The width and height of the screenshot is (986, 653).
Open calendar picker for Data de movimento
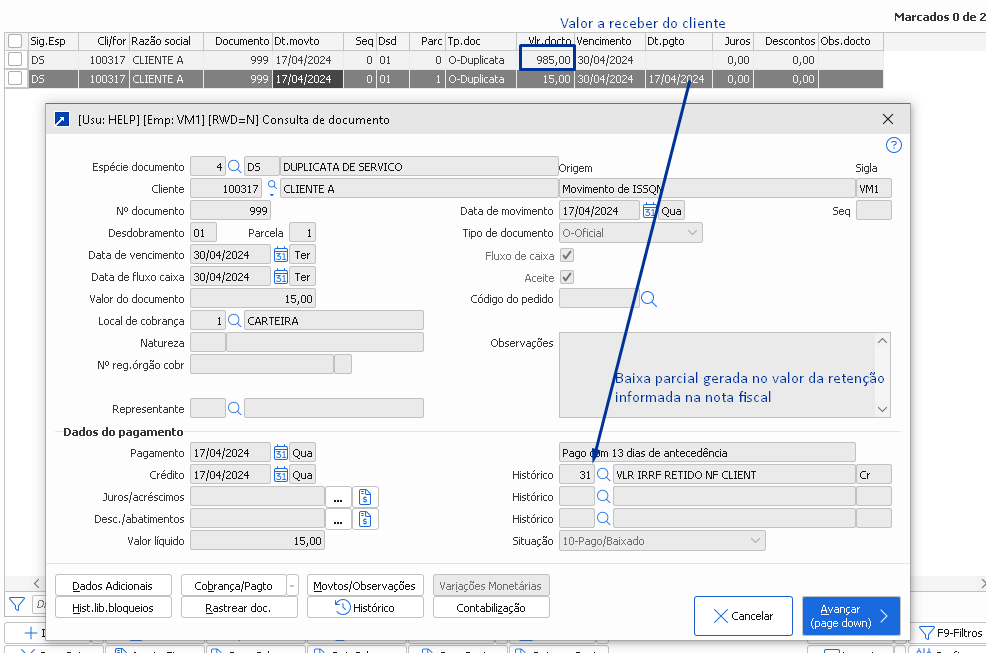point(650,211)
